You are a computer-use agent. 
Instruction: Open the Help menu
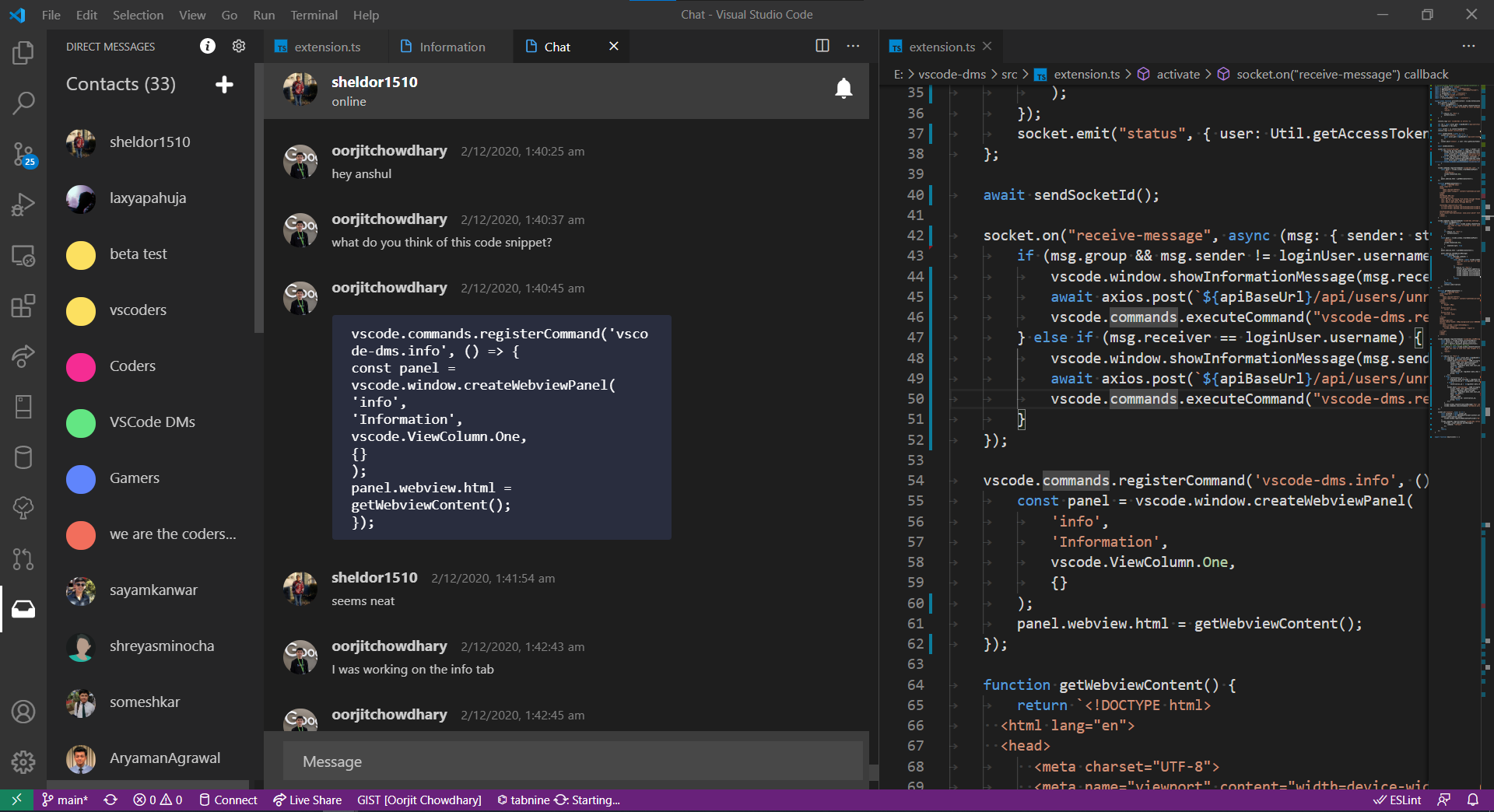pyautogui.click(x=366, y=15)
